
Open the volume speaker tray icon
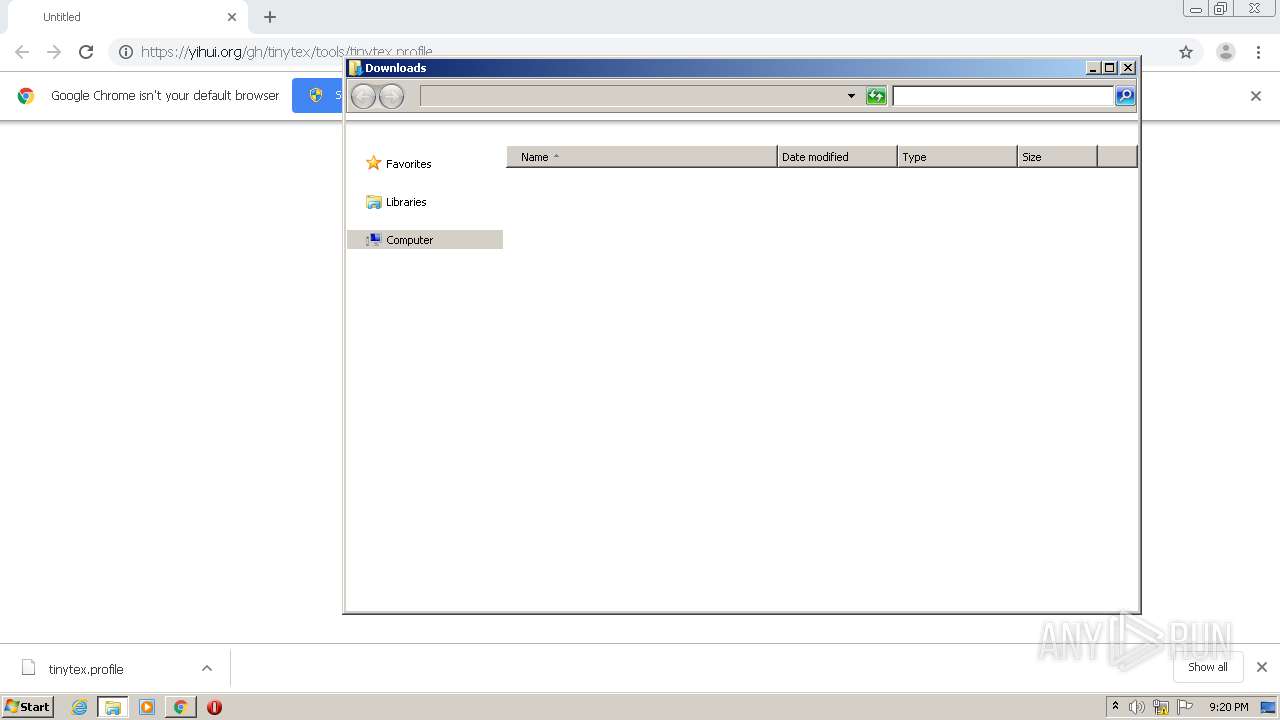(1137, 707)
